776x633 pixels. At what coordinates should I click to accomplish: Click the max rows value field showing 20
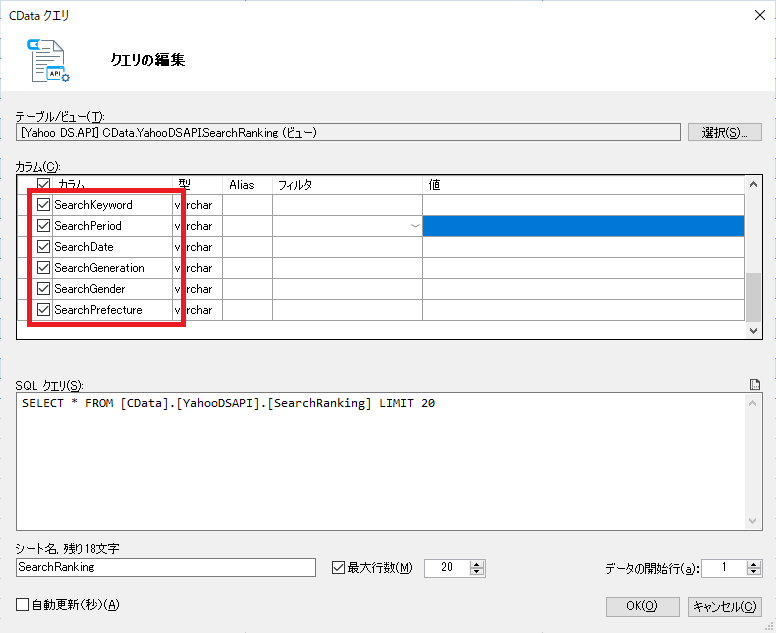(447, 568)
